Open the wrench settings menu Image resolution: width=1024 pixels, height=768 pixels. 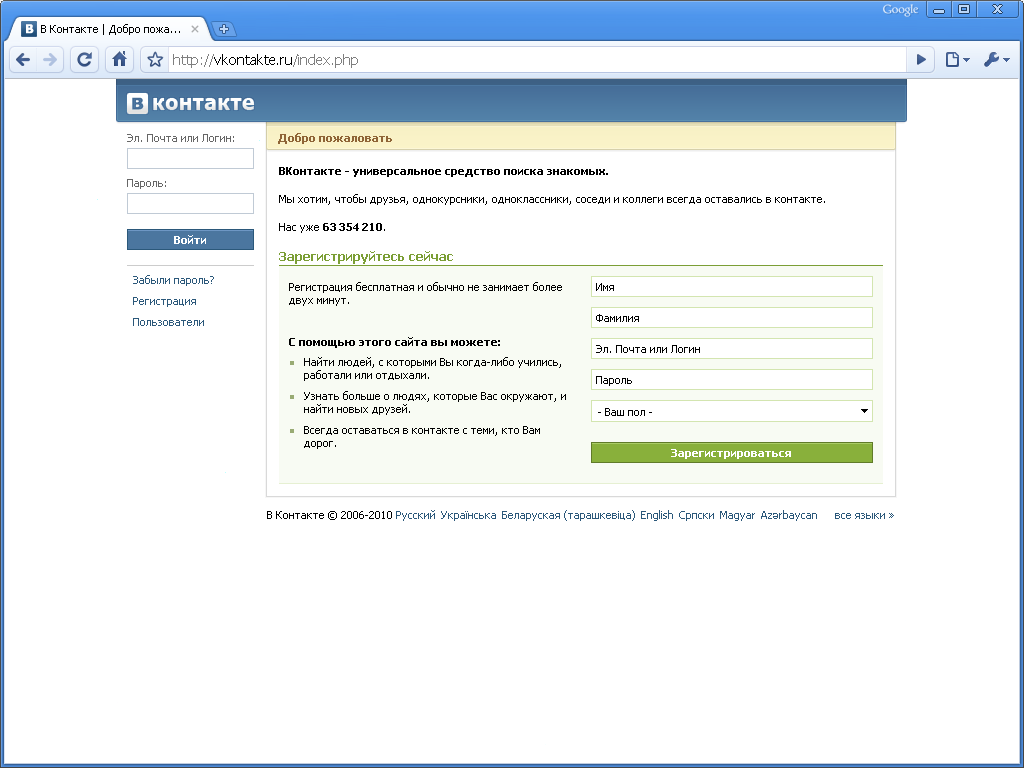[x=997, y=60]
